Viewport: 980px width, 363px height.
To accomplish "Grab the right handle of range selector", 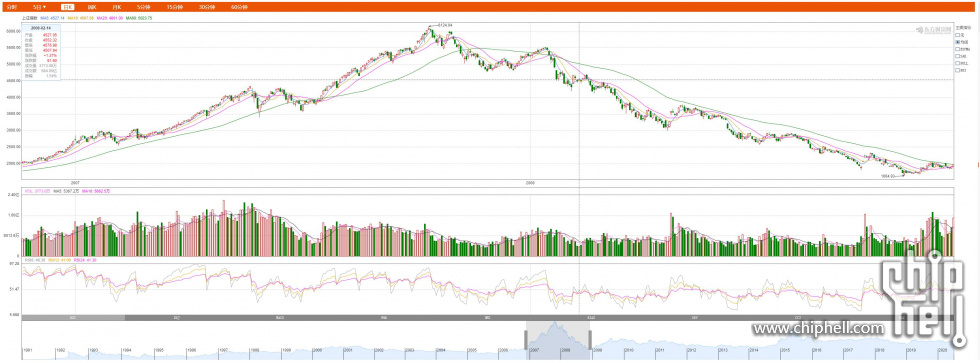I will (589, 340).
